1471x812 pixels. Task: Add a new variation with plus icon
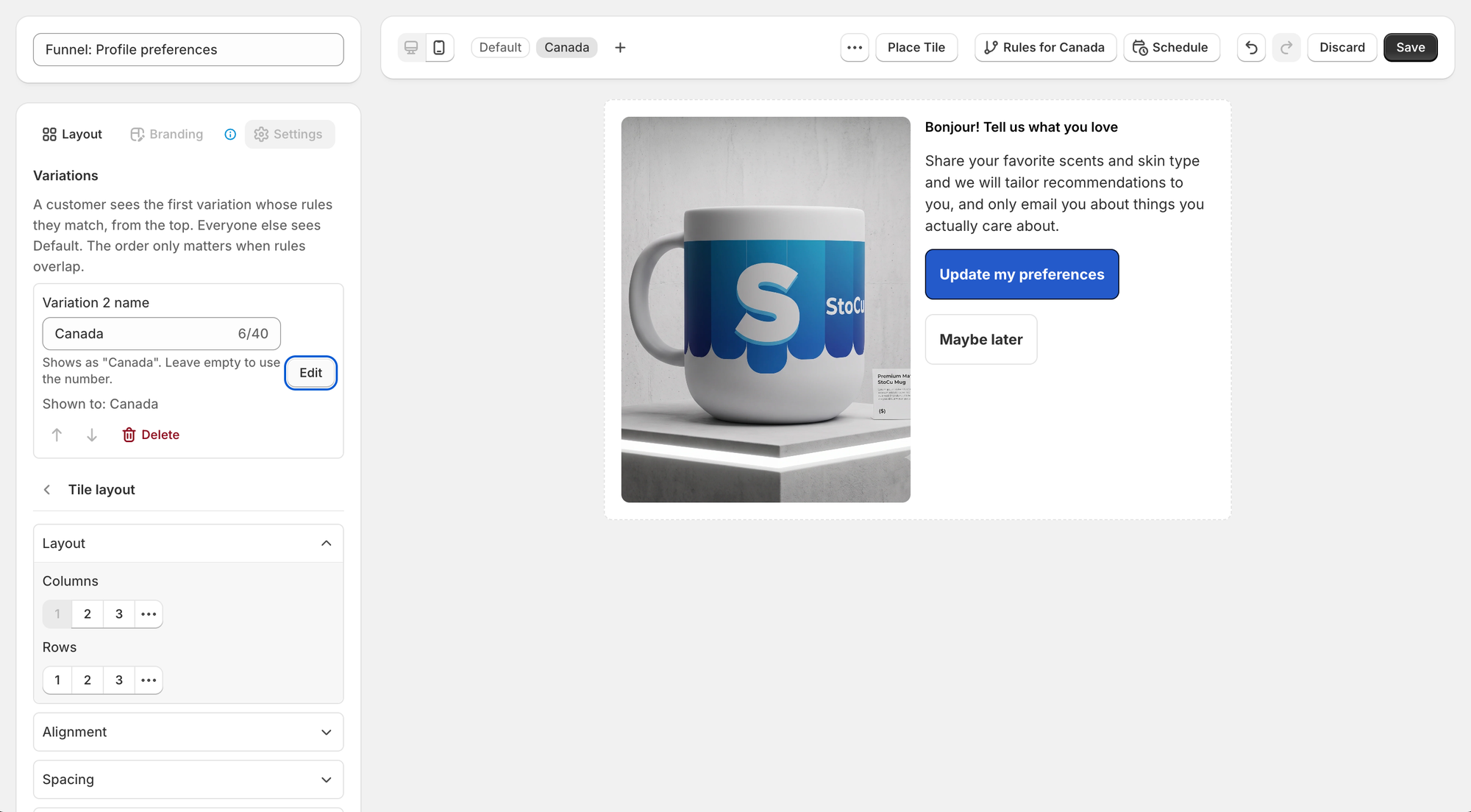tap(620, 48)
